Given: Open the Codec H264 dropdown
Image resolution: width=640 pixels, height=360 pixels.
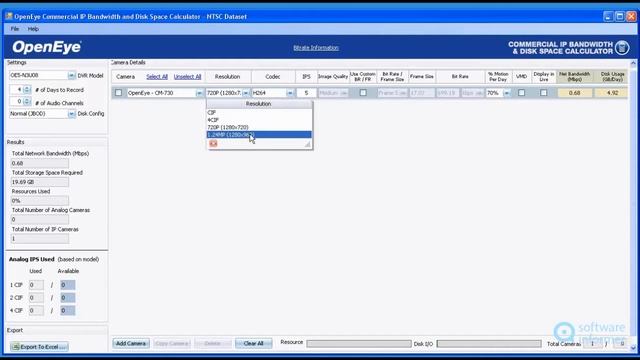Looking at the screenshot, I should [290, 93].
